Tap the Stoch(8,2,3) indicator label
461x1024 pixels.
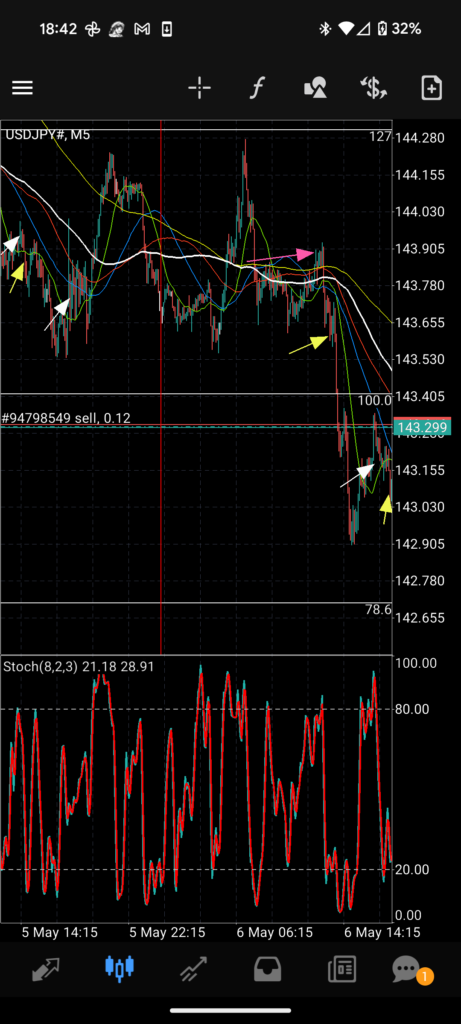(40, 667)
